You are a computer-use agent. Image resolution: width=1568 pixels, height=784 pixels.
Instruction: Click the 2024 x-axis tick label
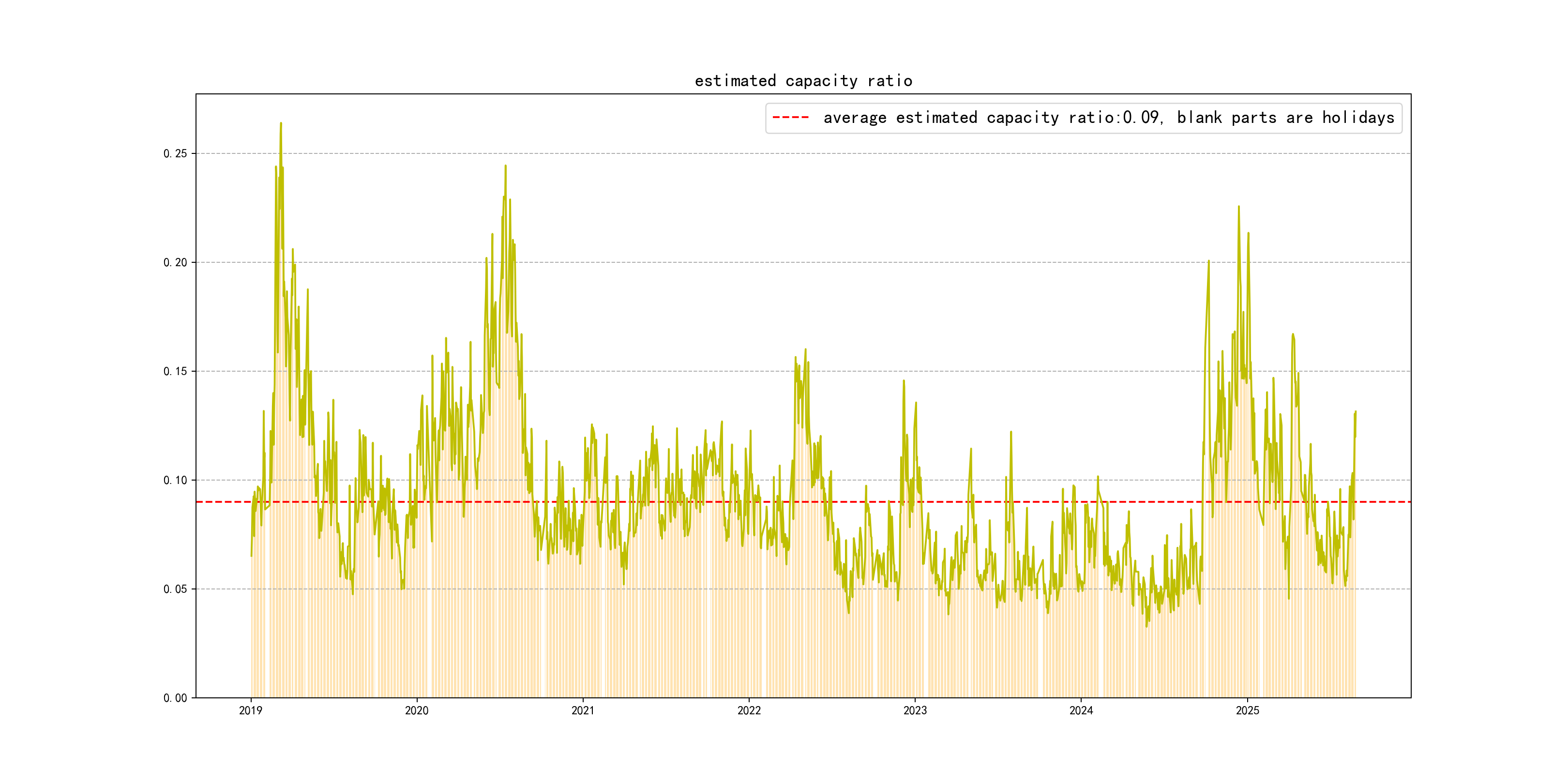pos(1081,710)
